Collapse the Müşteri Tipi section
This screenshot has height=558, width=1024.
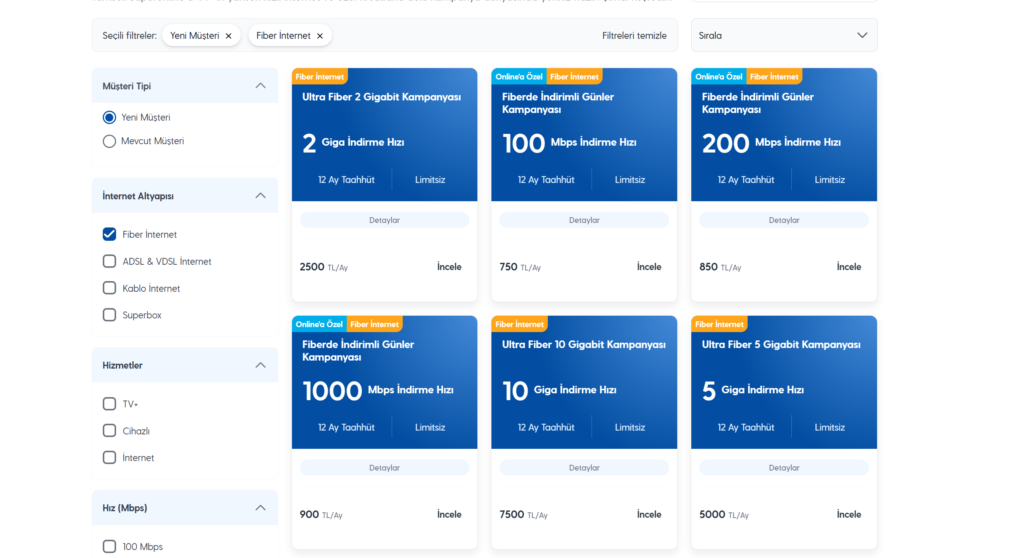(260, 86)
